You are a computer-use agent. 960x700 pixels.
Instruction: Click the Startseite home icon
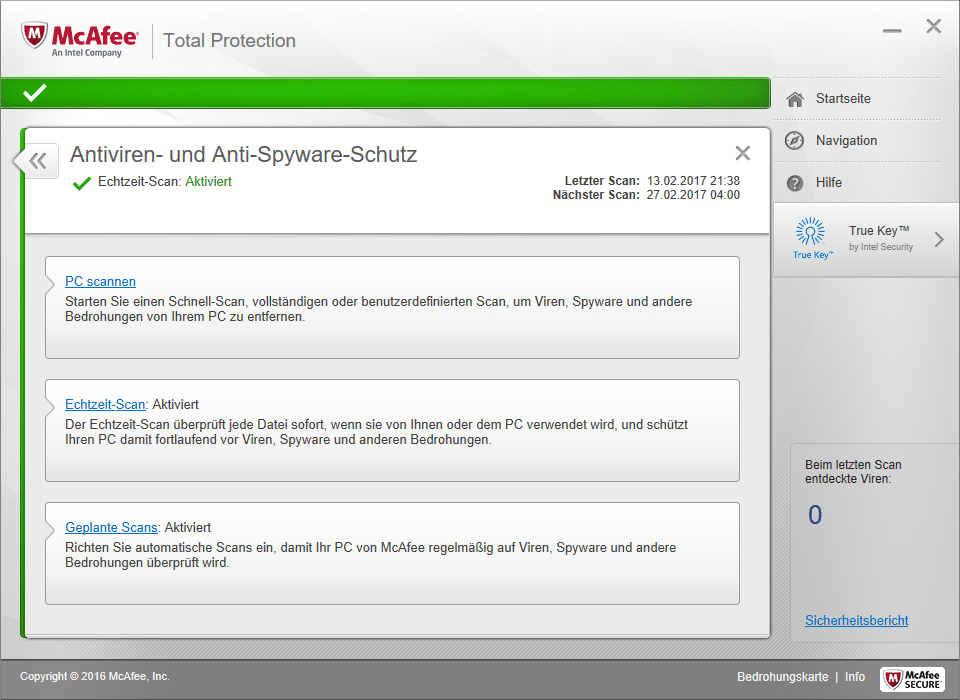[x=795, y=99]
